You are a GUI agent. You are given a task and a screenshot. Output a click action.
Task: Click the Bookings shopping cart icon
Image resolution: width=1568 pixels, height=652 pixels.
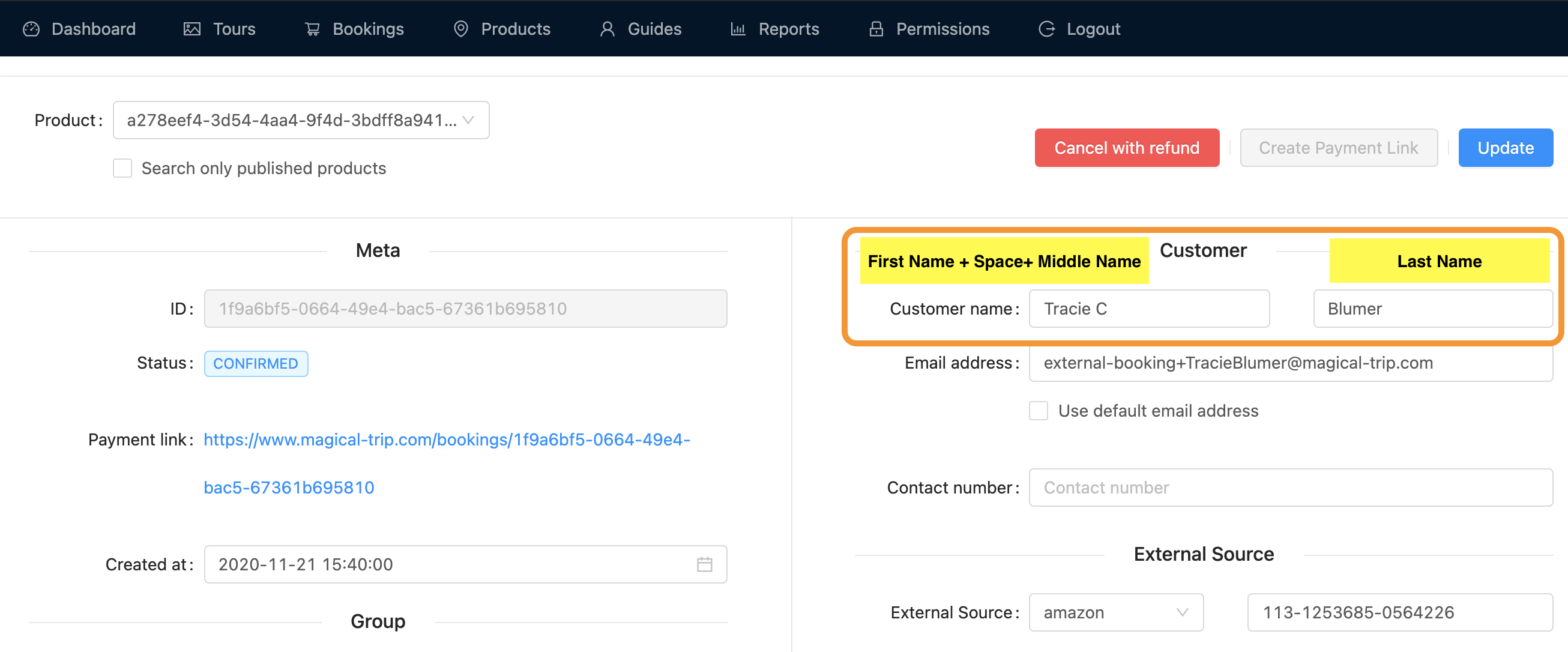(x=312, y=29)
